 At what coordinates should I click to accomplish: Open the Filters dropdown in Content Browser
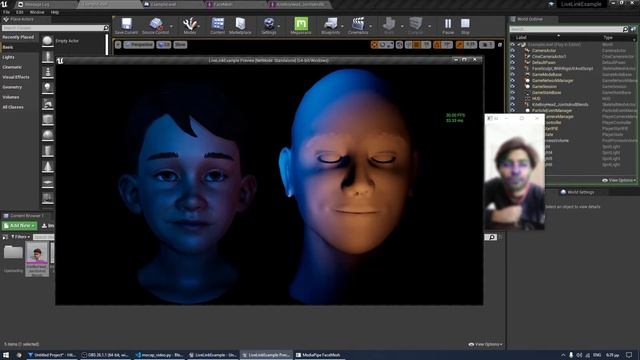(20, 237)
